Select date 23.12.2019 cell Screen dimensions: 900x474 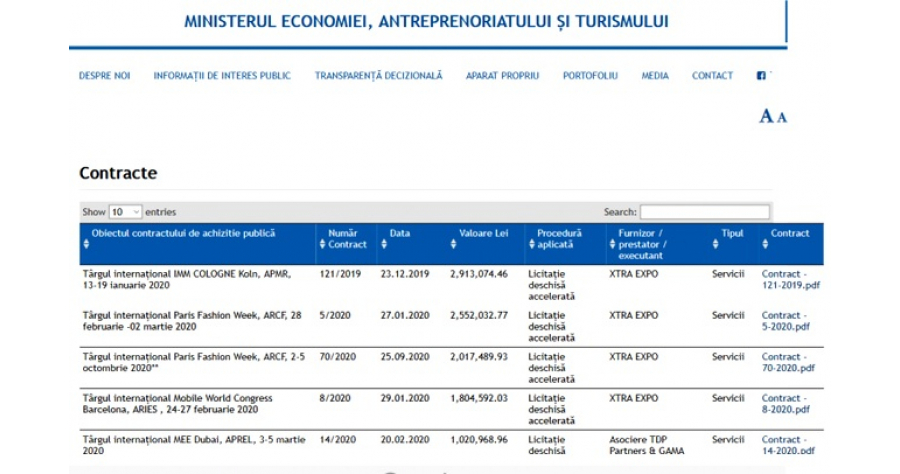[405, 274]
